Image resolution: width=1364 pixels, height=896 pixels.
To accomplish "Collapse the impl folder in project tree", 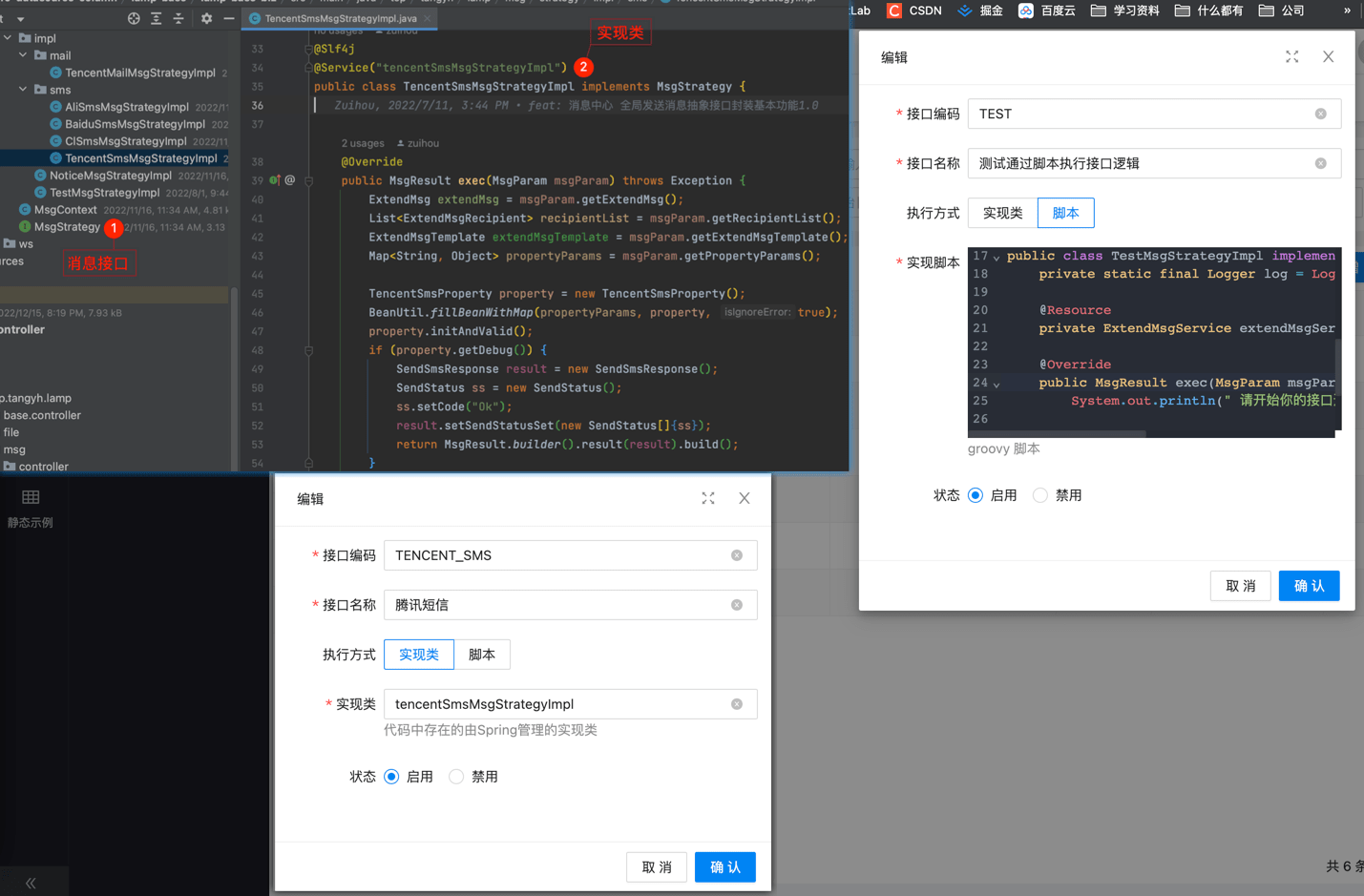I will (9, 38).
